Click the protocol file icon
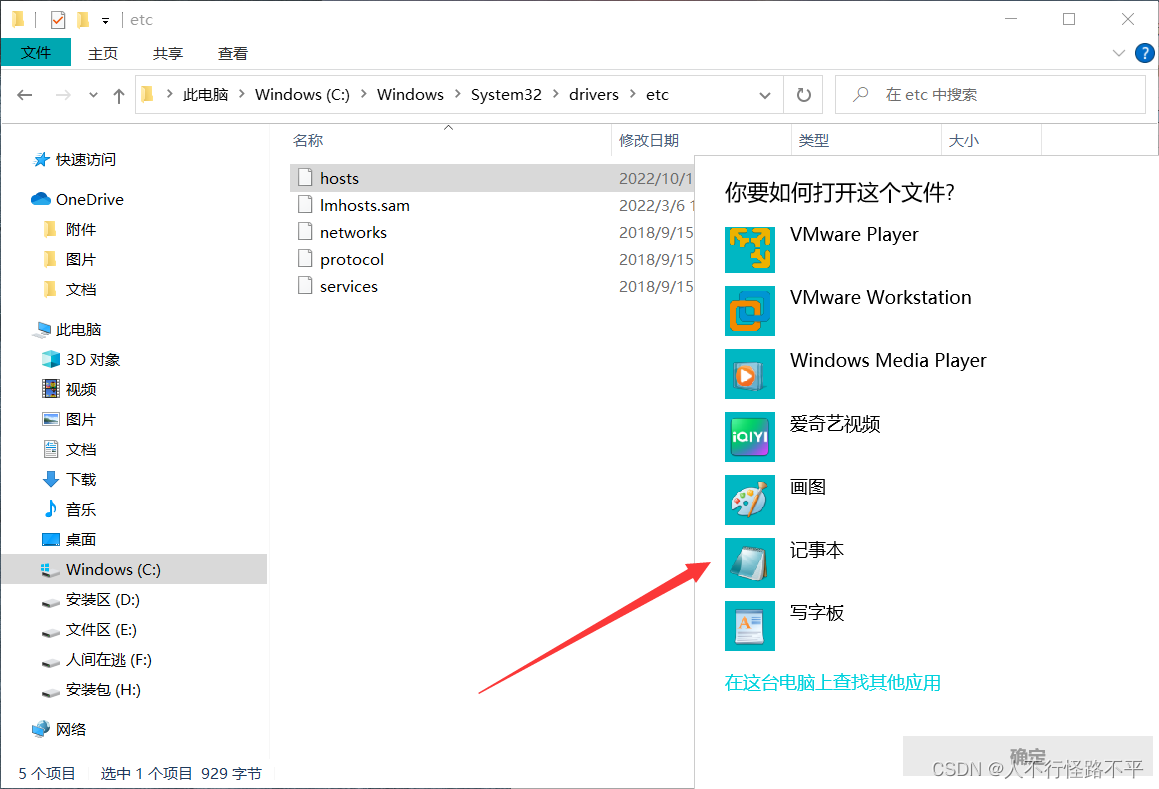The height and width of the screenshot is (789, 1159). (305, 259)
